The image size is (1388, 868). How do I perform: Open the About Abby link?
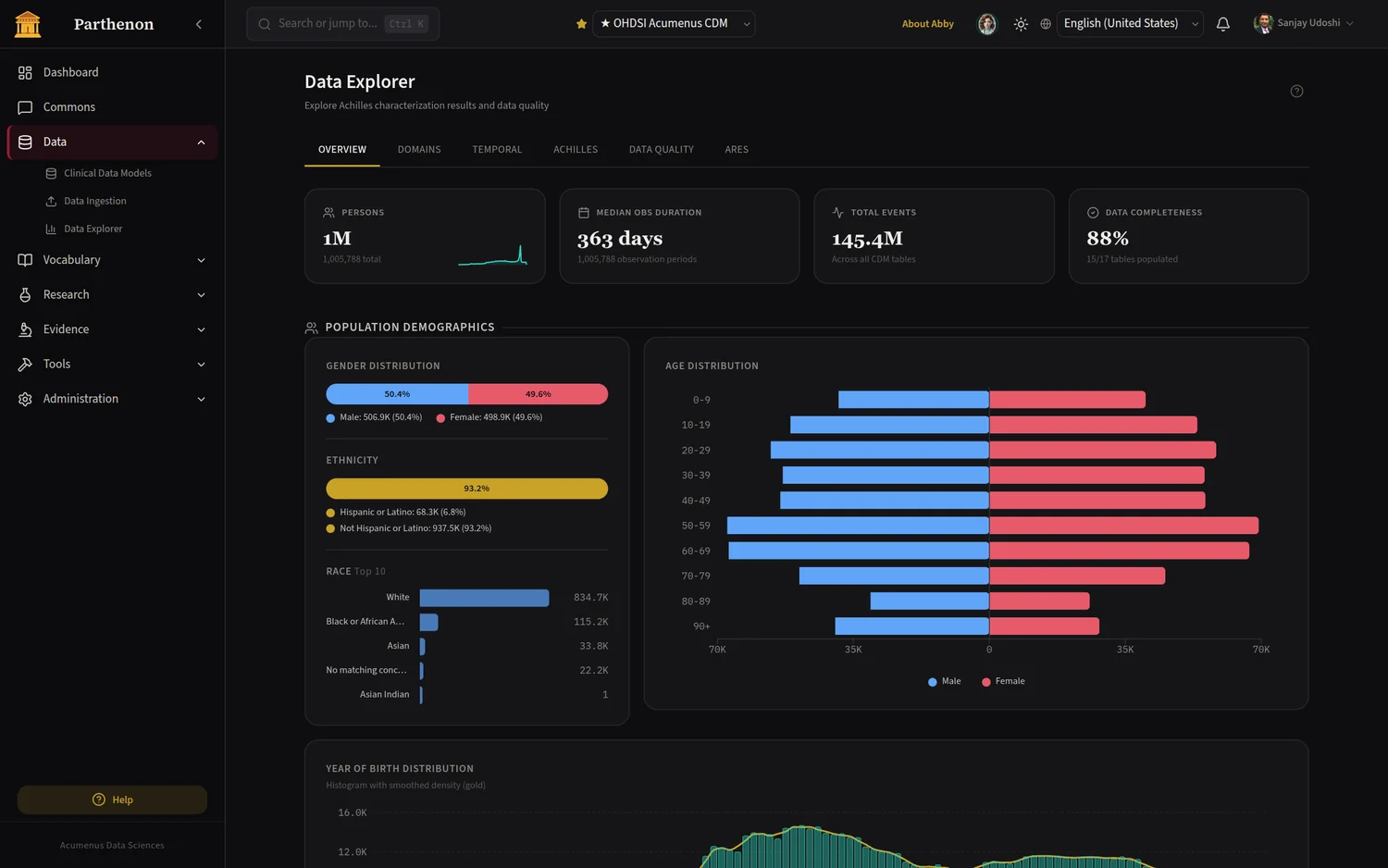pyautogui.click(x=928, y=24)
